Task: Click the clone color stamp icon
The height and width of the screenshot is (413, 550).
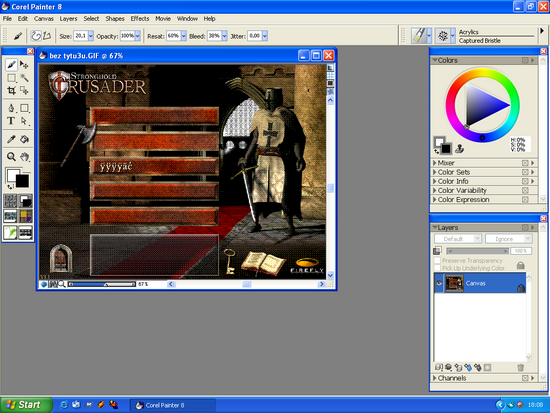Action: tap(460, 149)
